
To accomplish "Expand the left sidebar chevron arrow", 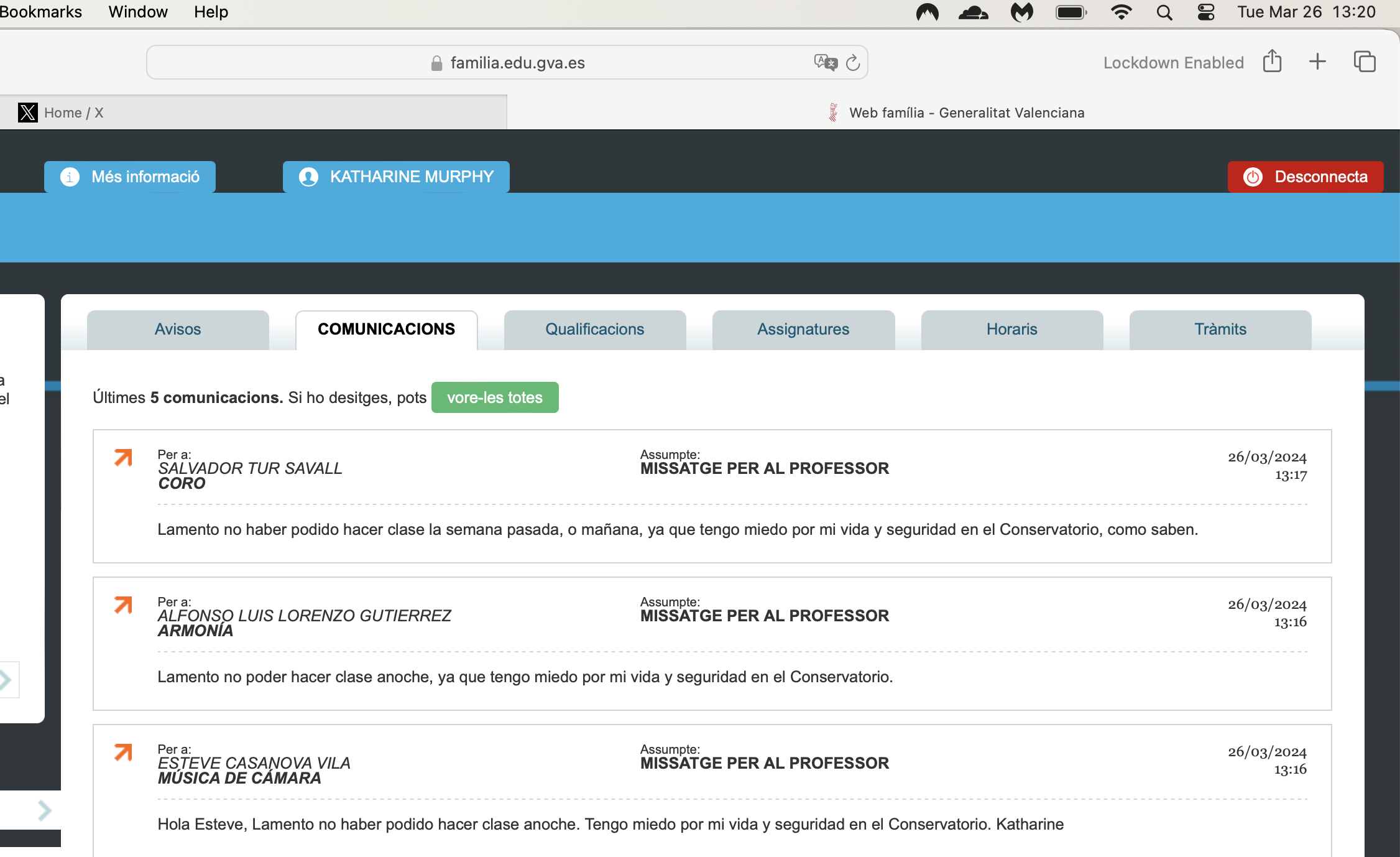I will [x=6, y=679].
